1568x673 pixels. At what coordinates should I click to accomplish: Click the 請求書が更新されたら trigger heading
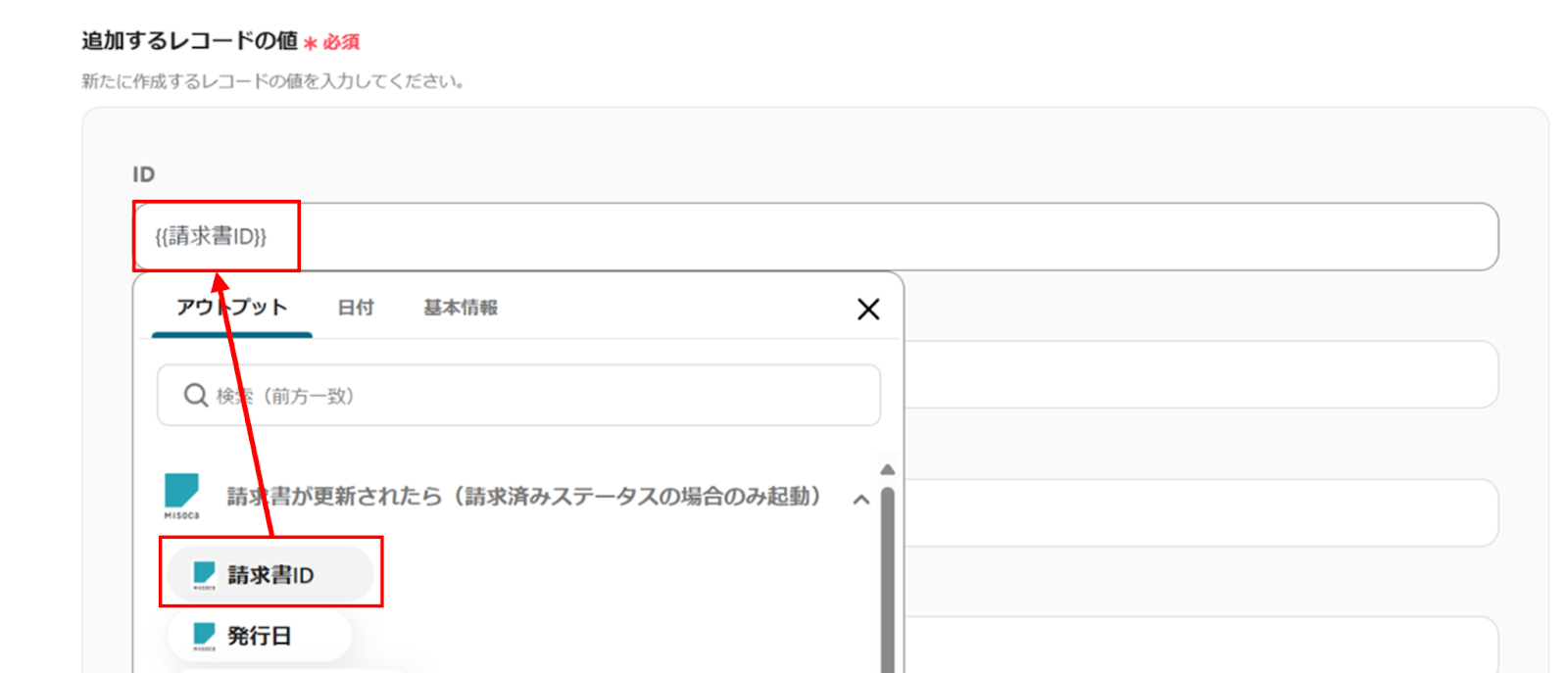click(525, 497)
